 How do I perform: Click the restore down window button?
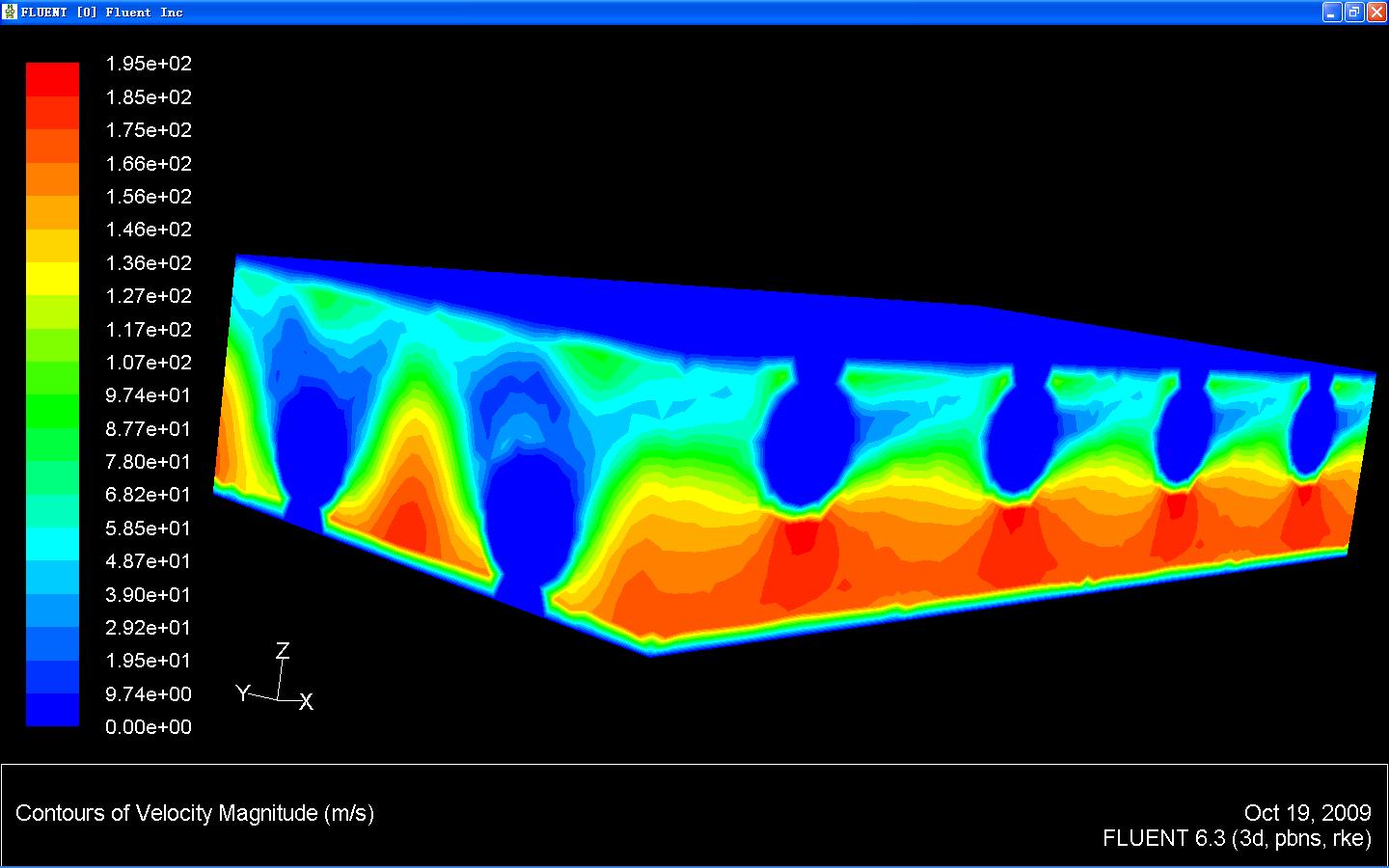pyautogui.click(x=1354, y=13)
